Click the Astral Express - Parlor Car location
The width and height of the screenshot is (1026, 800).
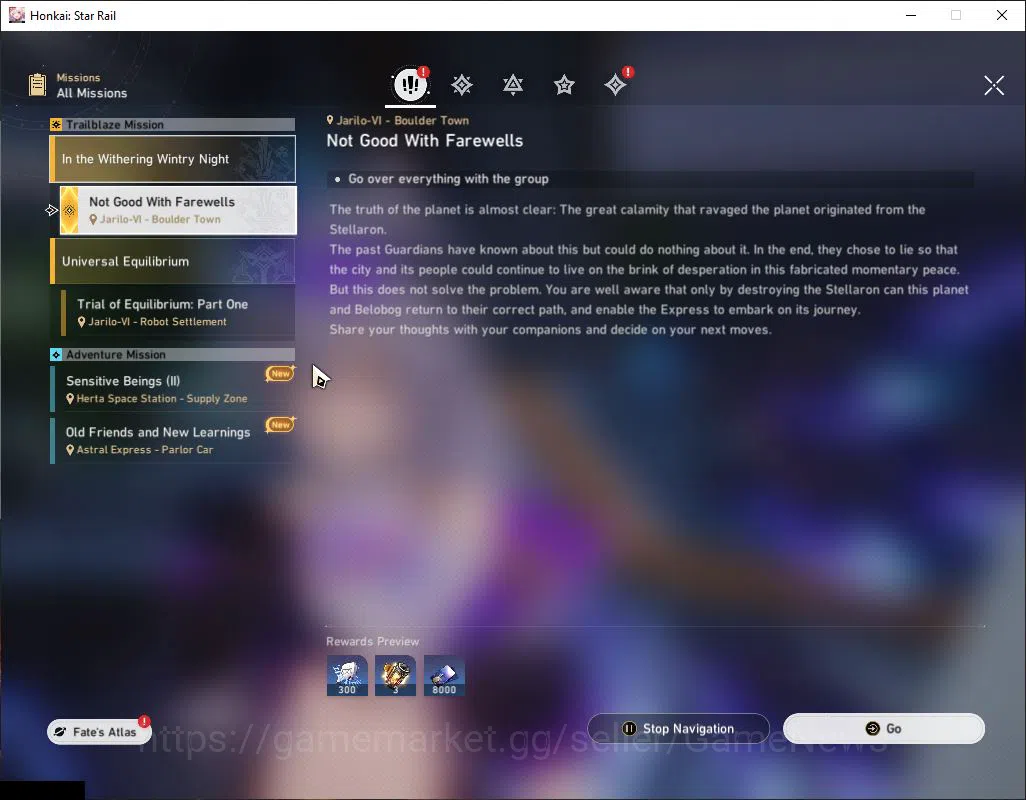[139, 449]
